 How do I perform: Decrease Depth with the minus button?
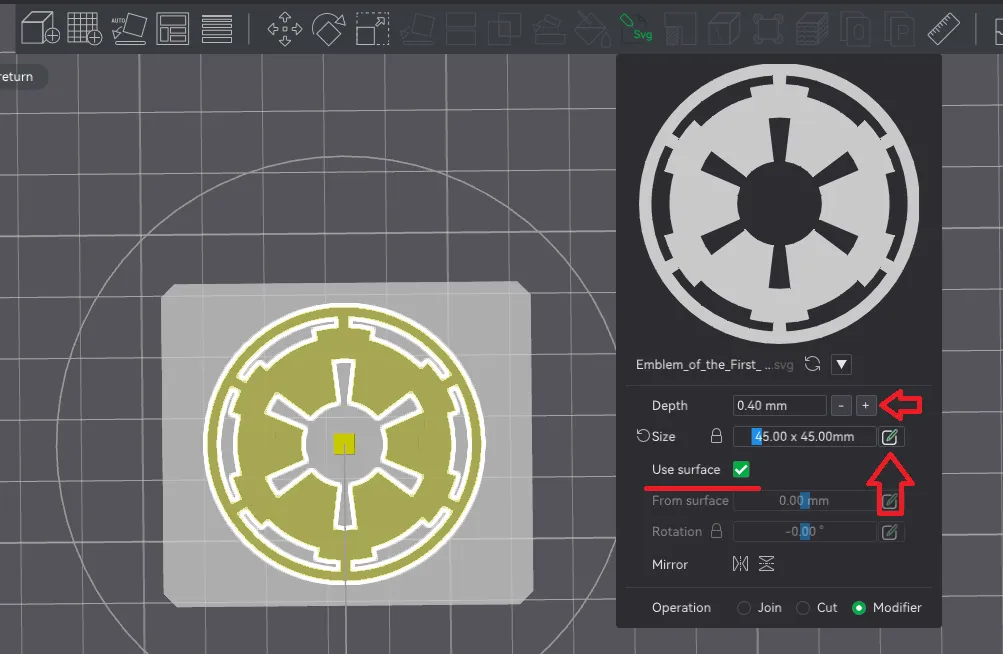[x=841, y=405]
